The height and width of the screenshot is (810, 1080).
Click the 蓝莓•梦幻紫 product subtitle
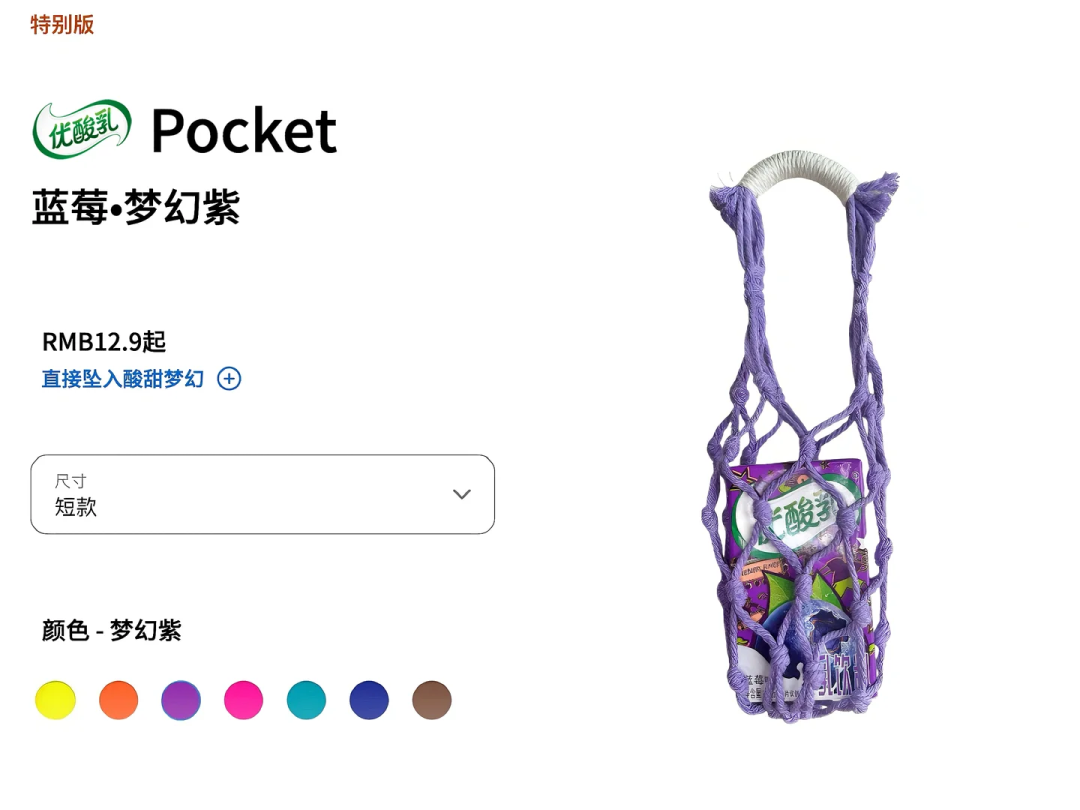click(136, 207)
